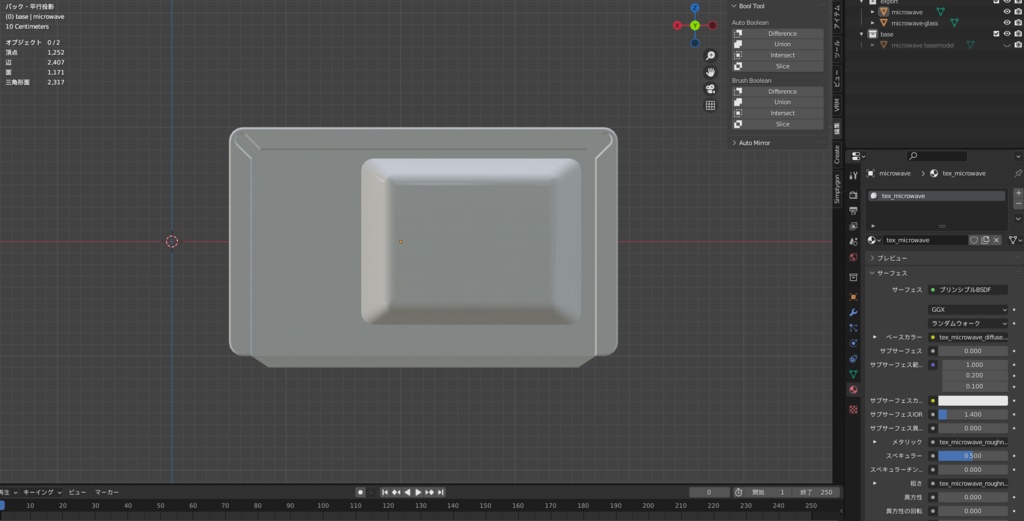Toggle base collection eye visibility
The width and height of the screenshot is (1024, 521).
[1006, 34]
